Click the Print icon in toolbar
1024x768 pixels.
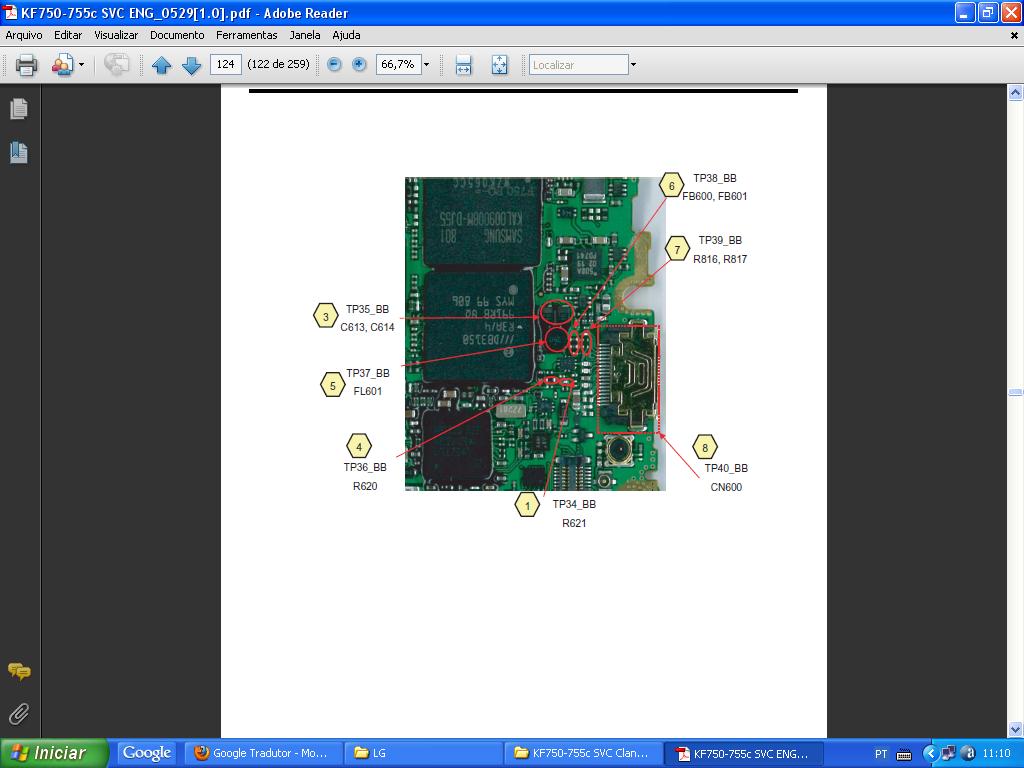26,65
